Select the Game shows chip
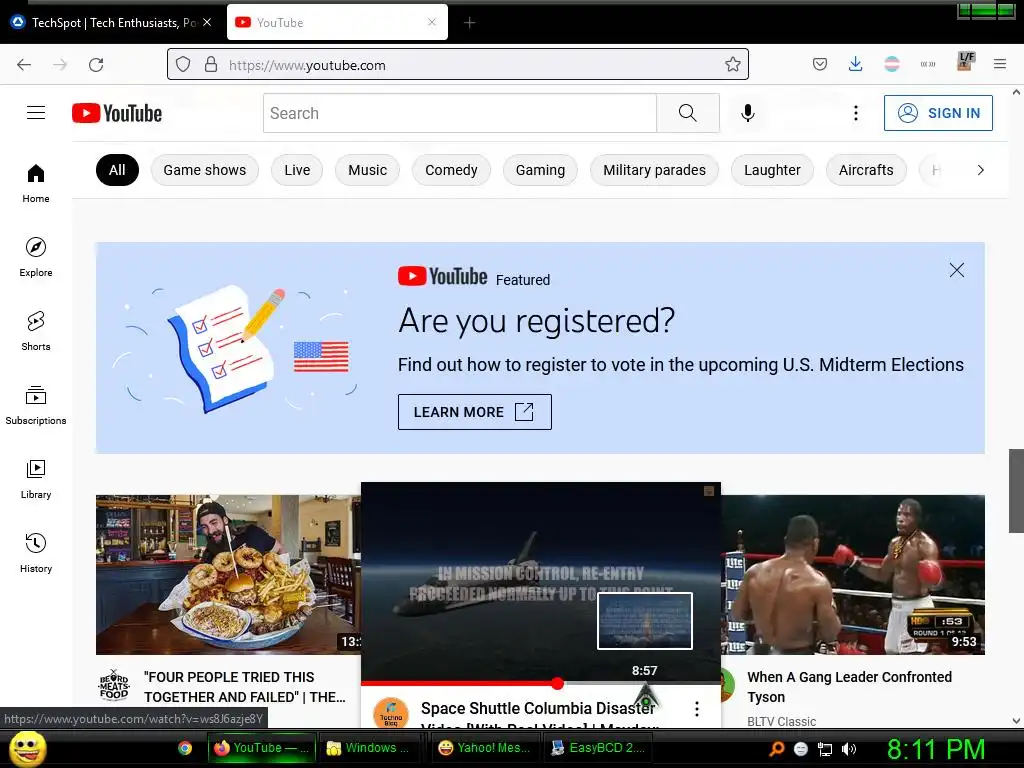 [x=204, y=170]
